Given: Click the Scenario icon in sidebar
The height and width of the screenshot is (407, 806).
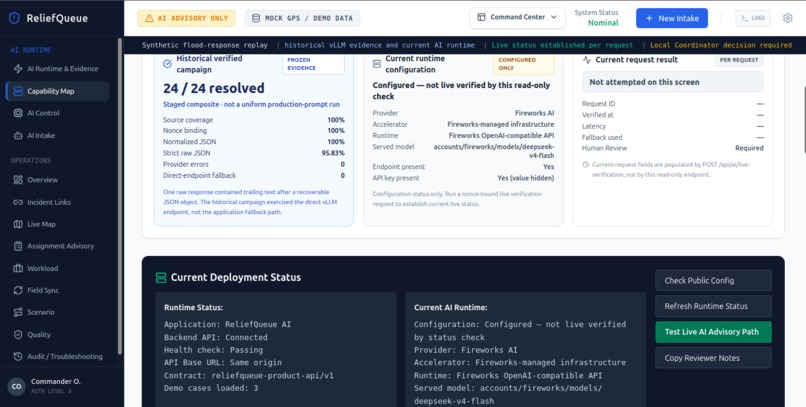Looking at the screenshot, I should point(18,312).
